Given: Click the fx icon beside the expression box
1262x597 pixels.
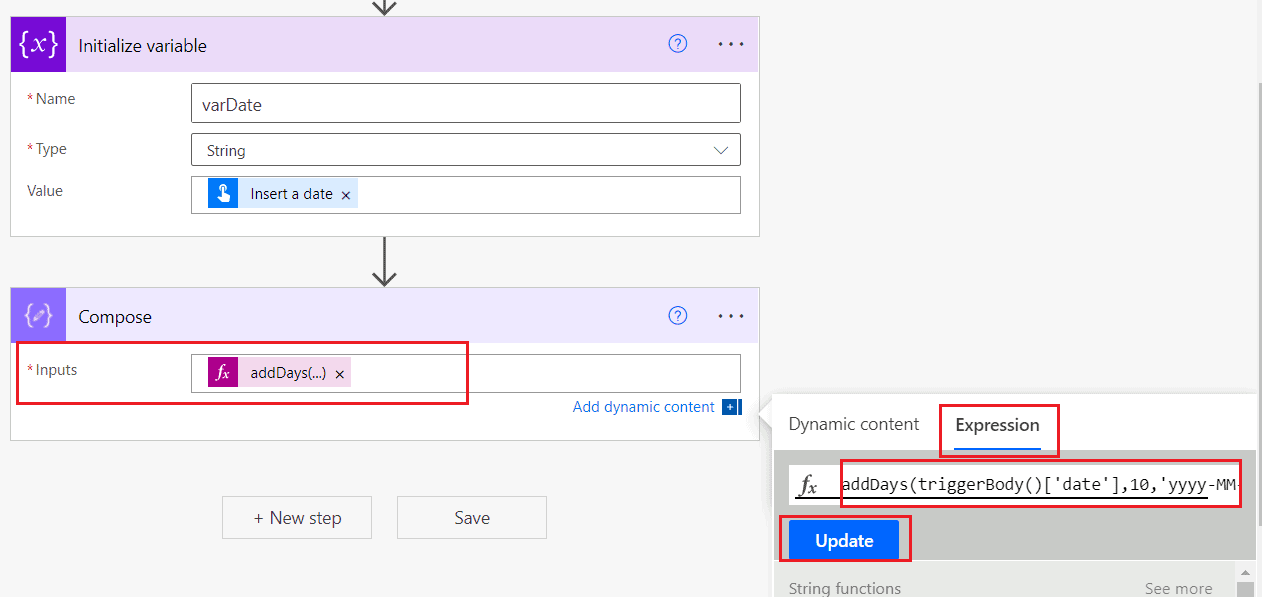Looking at the screenshot, I should pyautogui.click(x=812, y=483).
